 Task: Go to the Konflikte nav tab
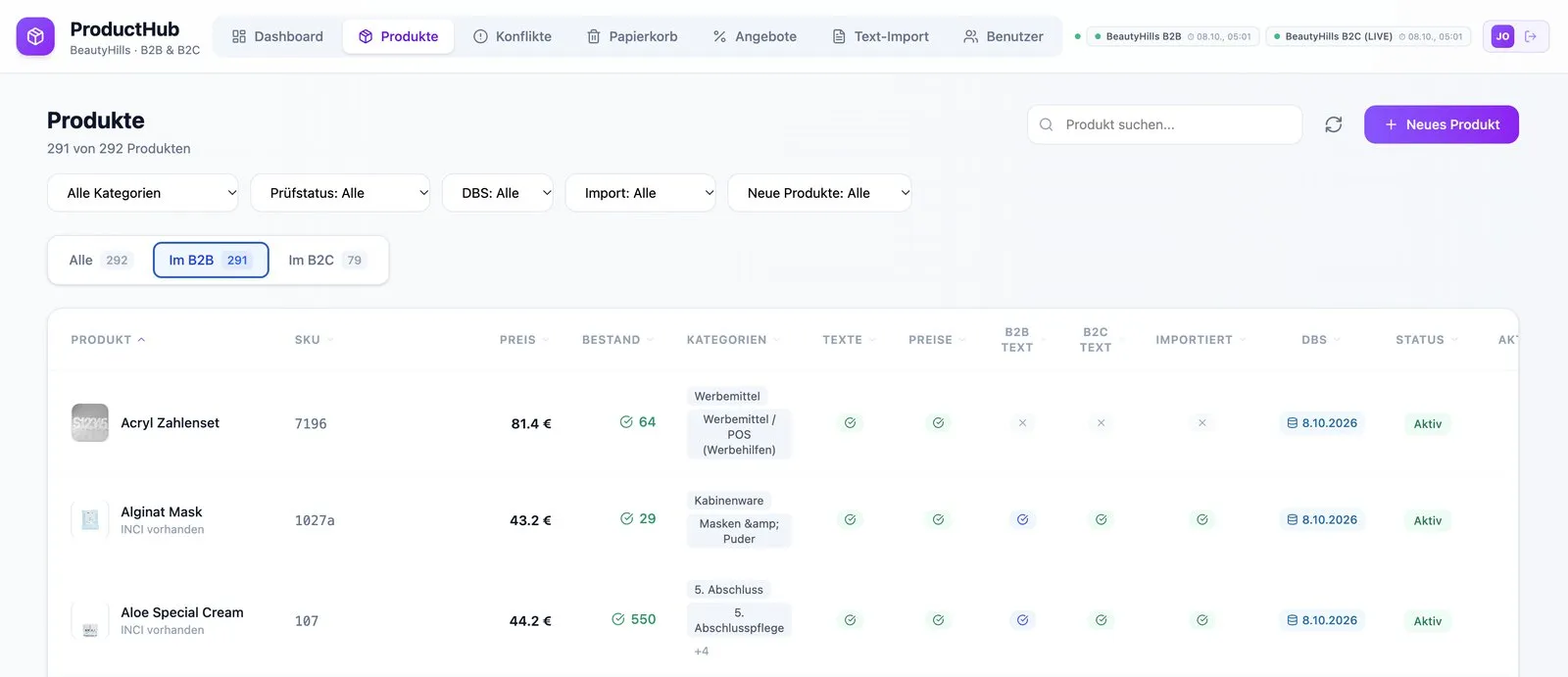(x=513, y=36)
